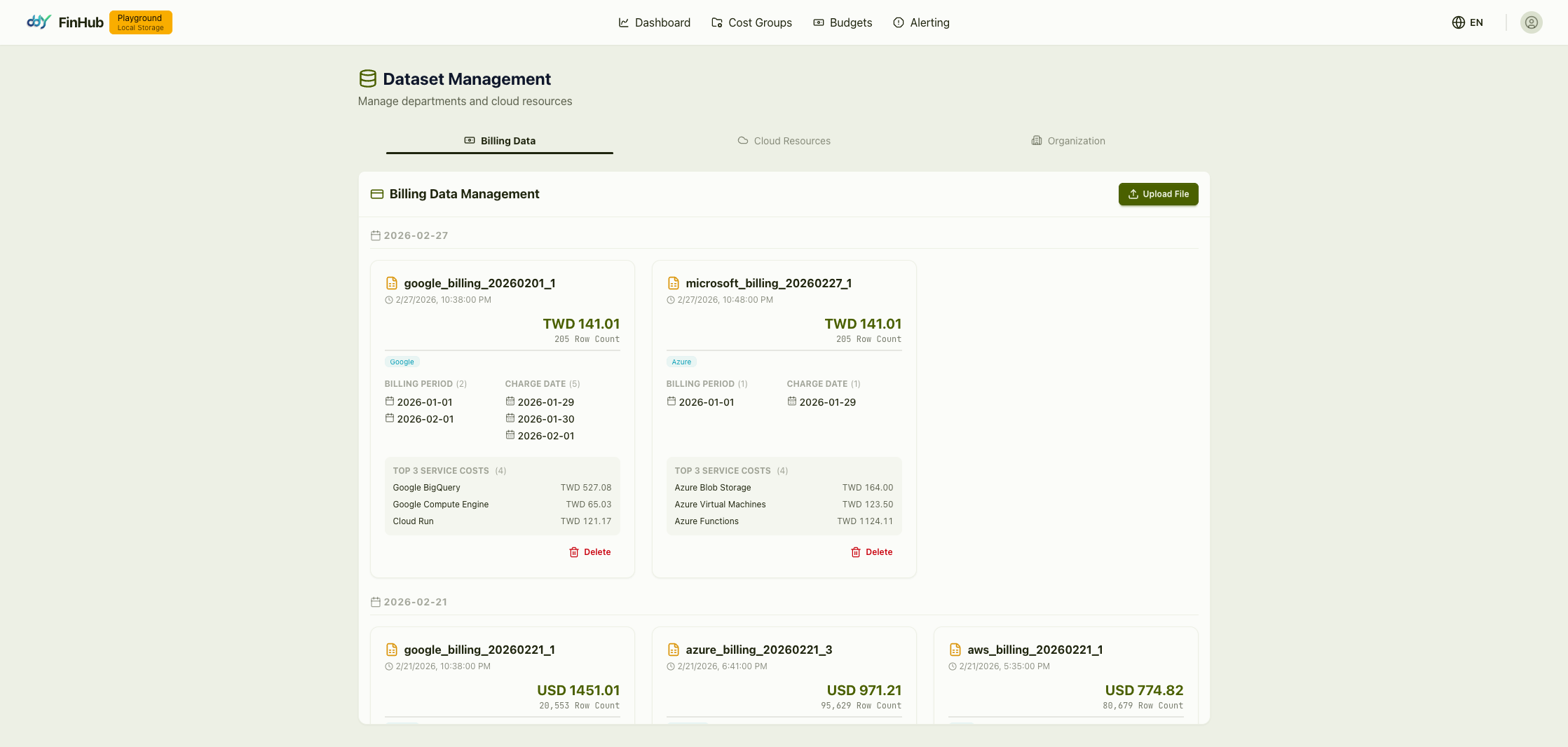Click the Cost Groups card icon
The image size is (1568, 747).
717,22
